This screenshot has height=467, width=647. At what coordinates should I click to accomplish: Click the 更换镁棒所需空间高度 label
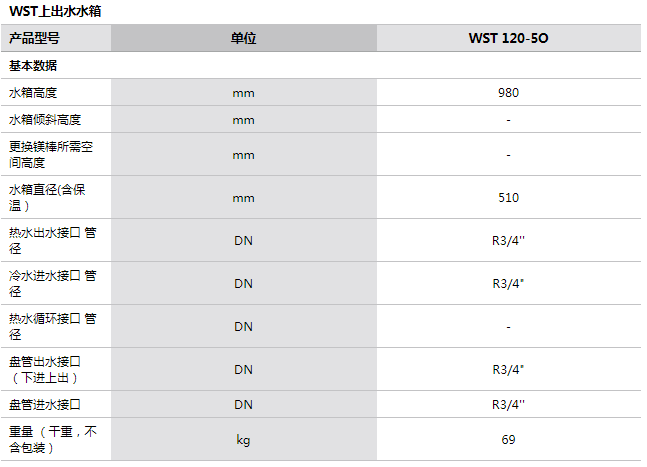[x=52, y=154]
